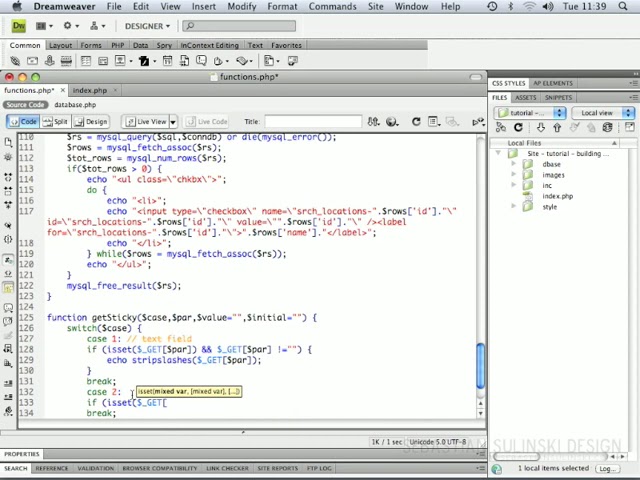Viewport: 640px width, 480px height.
Task: Click the Put Files up arrow
Action: tap(557, 128)
